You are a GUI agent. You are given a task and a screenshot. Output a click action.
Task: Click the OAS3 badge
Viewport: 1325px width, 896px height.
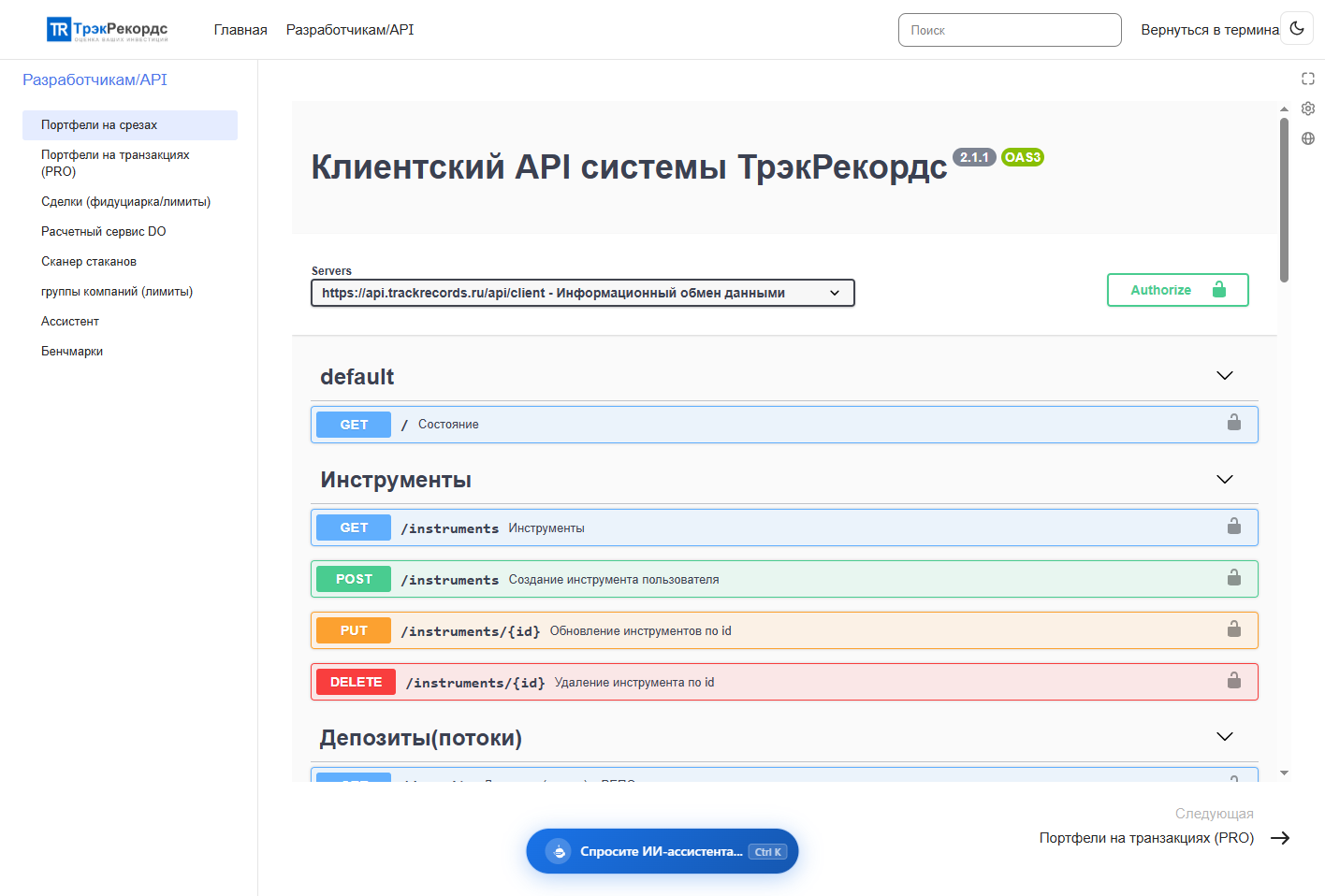(1022, 157)
